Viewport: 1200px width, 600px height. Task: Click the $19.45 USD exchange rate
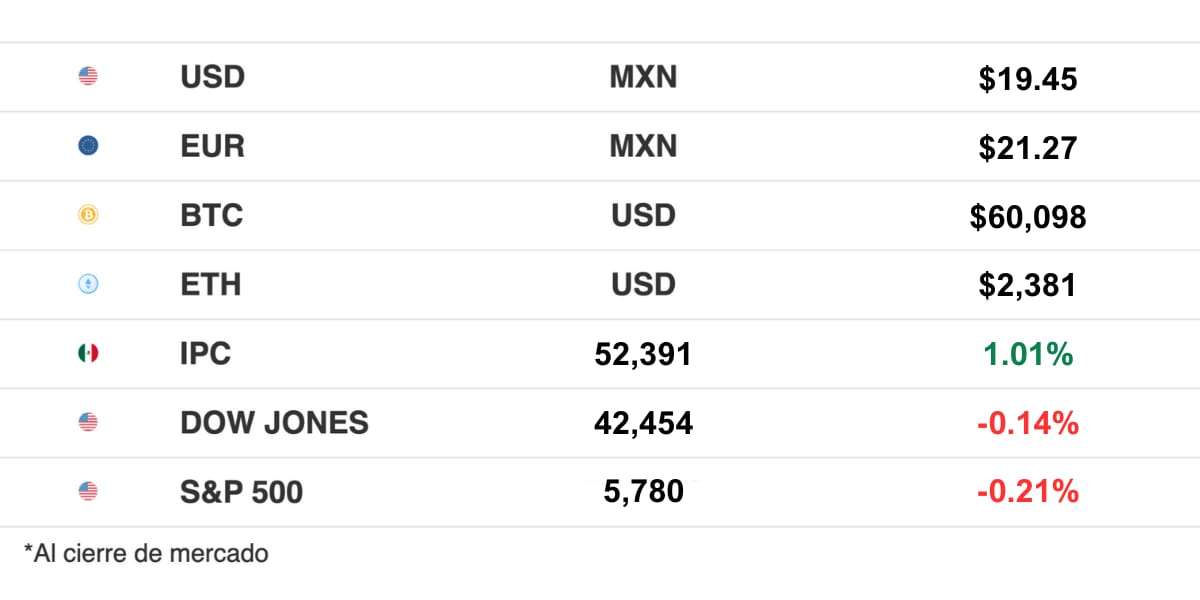1028,79
